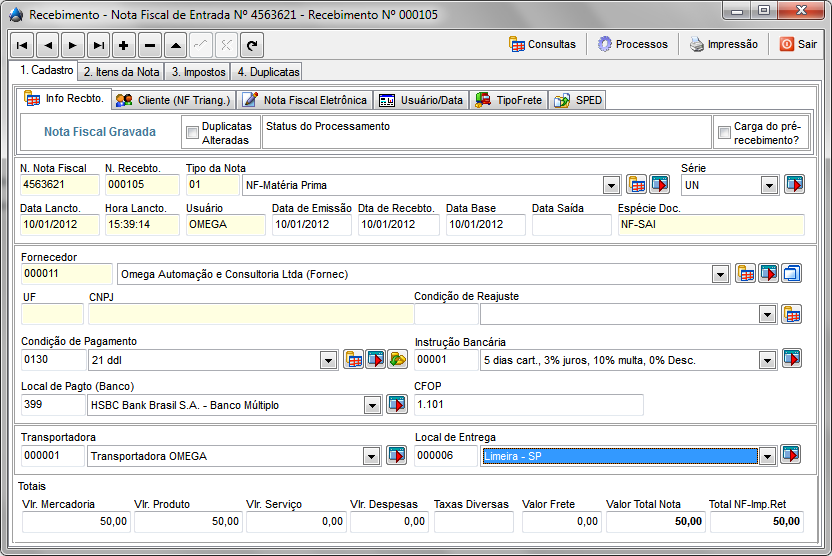Go to first record navigation button
This screenshot has width=832, height=556.
pyautogui.click(x=21, y=45)
